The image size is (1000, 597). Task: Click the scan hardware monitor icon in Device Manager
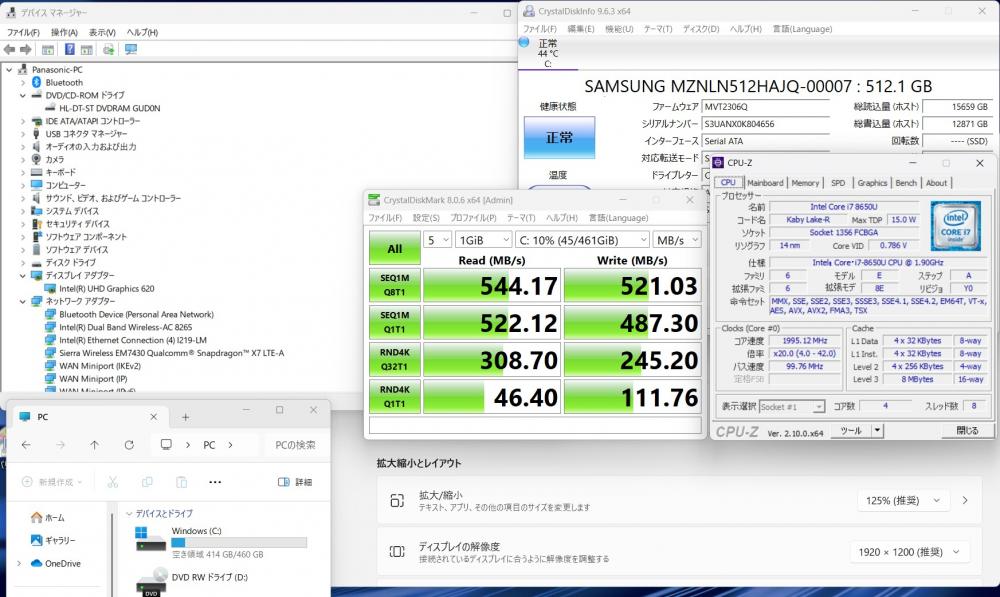[x=131, y=50]
